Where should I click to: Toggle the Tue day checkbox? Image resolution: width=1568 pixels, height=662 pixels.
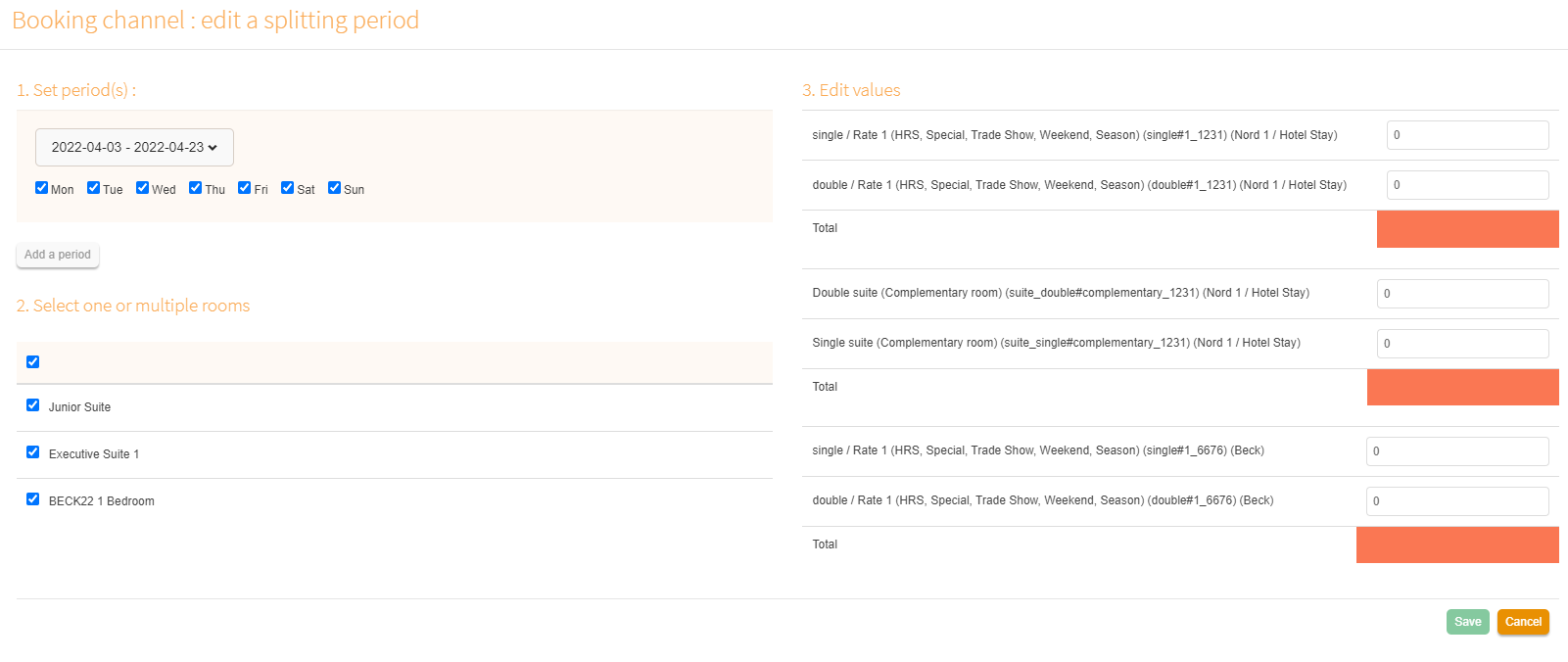tap(93, 188)
